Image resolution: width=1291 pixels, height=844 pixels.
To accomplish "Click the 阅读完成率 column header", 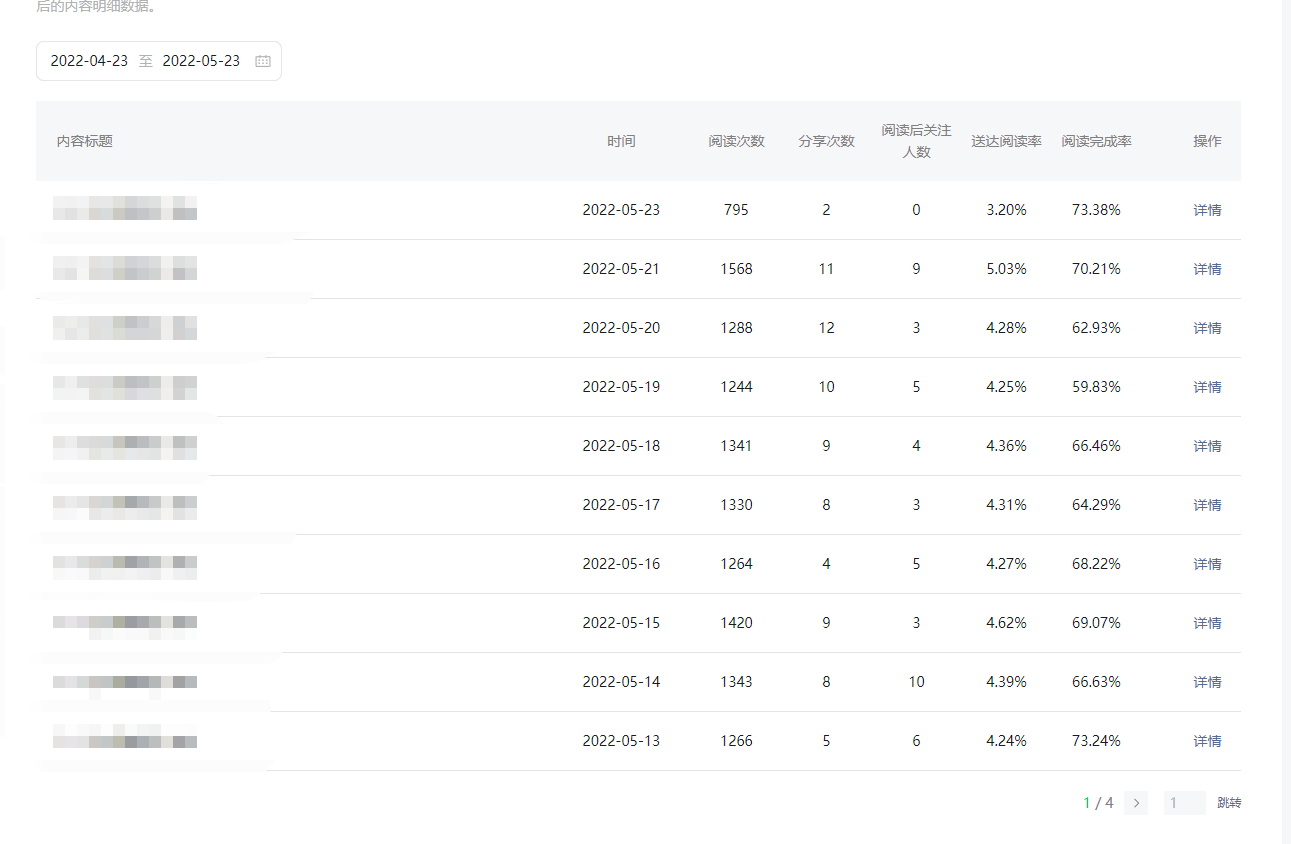I will click(x=1096, y=141).
